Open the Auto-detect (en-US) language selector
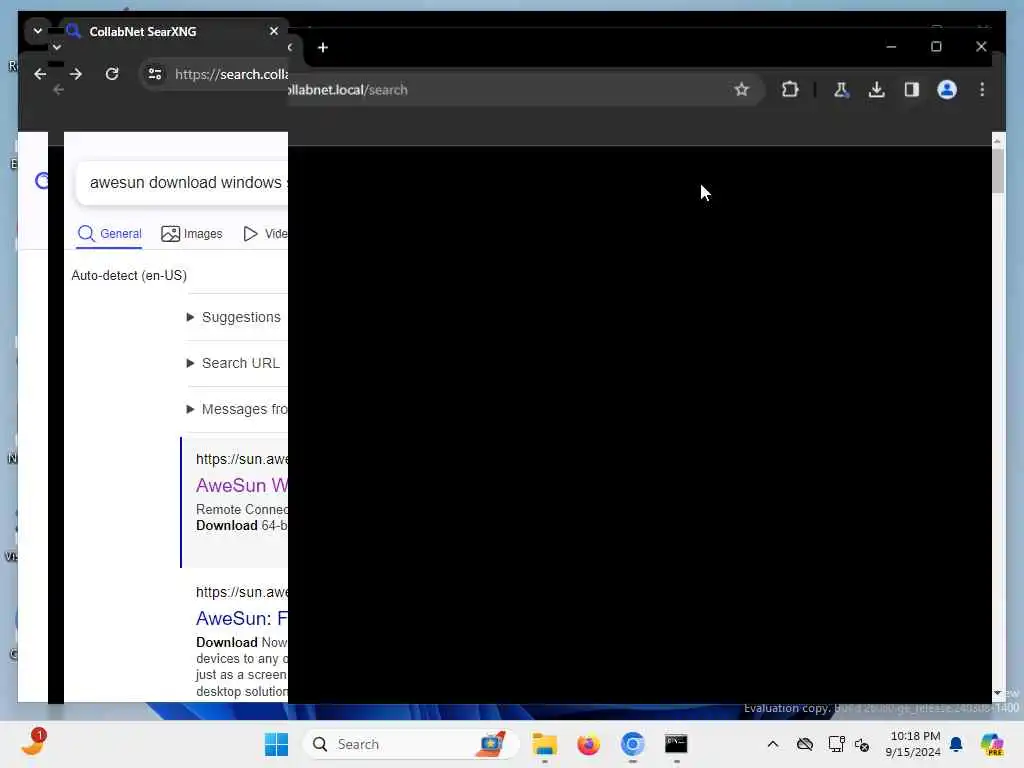Image resolution: width=1024 pixels, height=768 pixels. point(129,276)
